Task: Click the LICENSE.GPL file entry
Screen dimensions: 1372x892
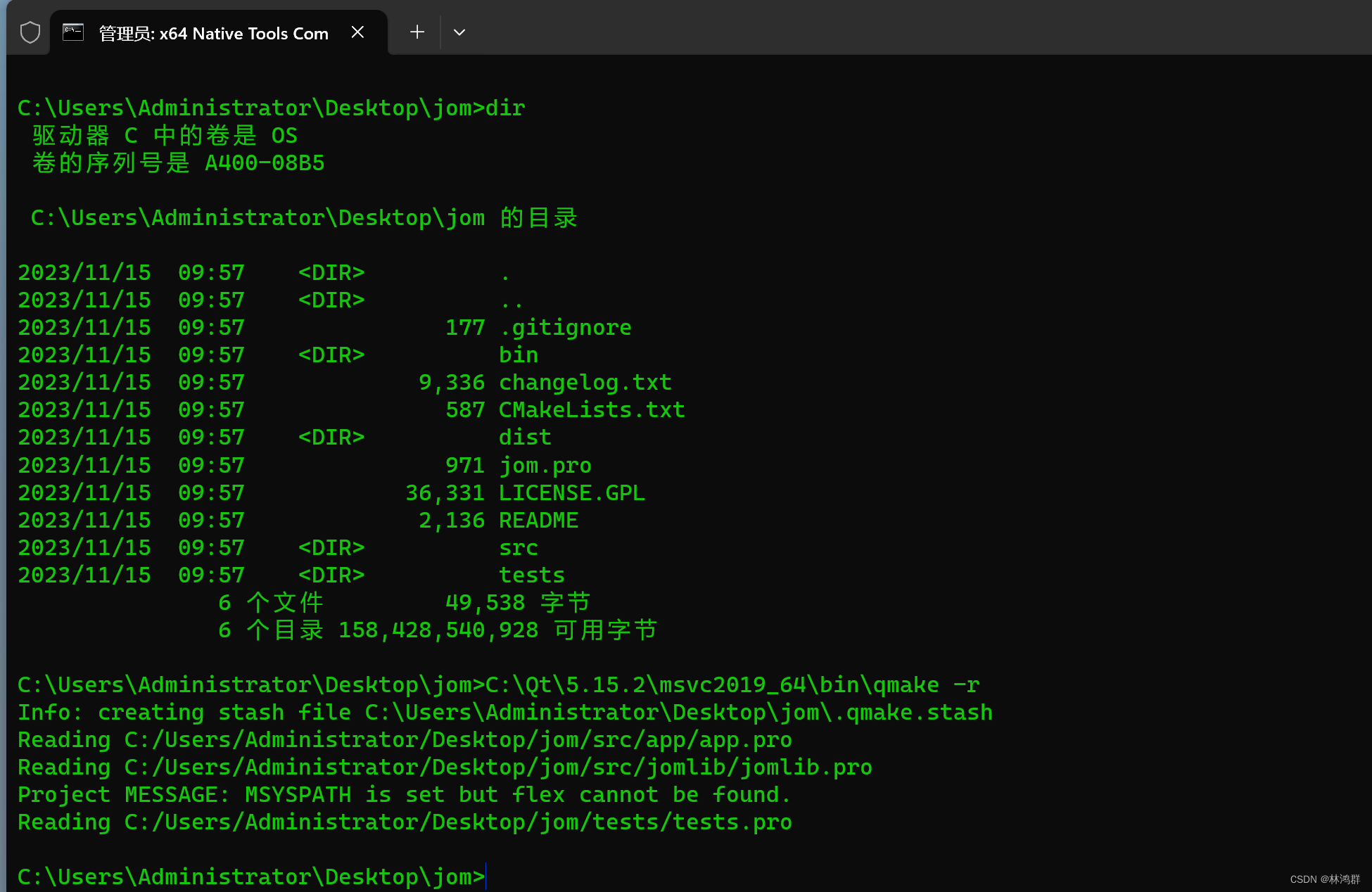Action: click(571, 493)
